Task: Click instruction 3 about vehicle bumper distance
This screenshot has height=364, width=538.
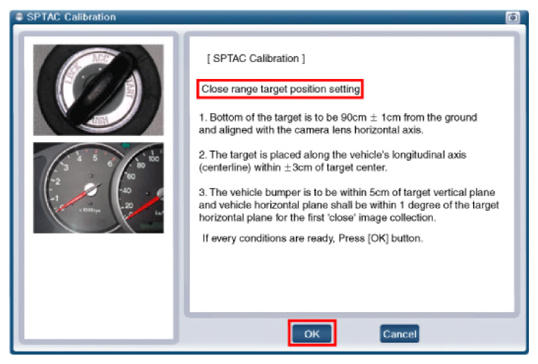Action: (349, 205)
